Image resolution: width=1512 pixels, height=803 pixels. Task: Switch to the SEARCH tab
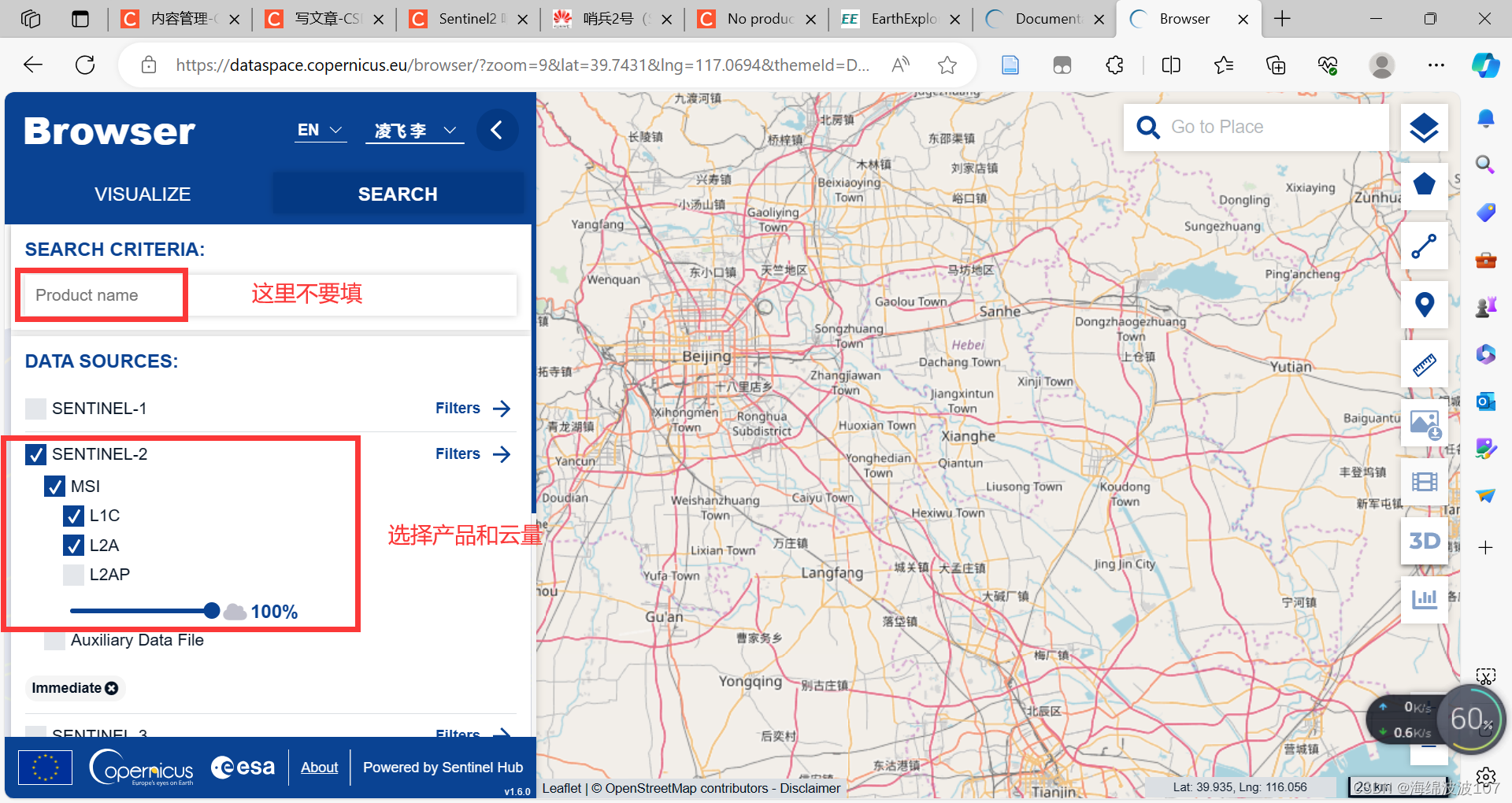coord(398,194)
